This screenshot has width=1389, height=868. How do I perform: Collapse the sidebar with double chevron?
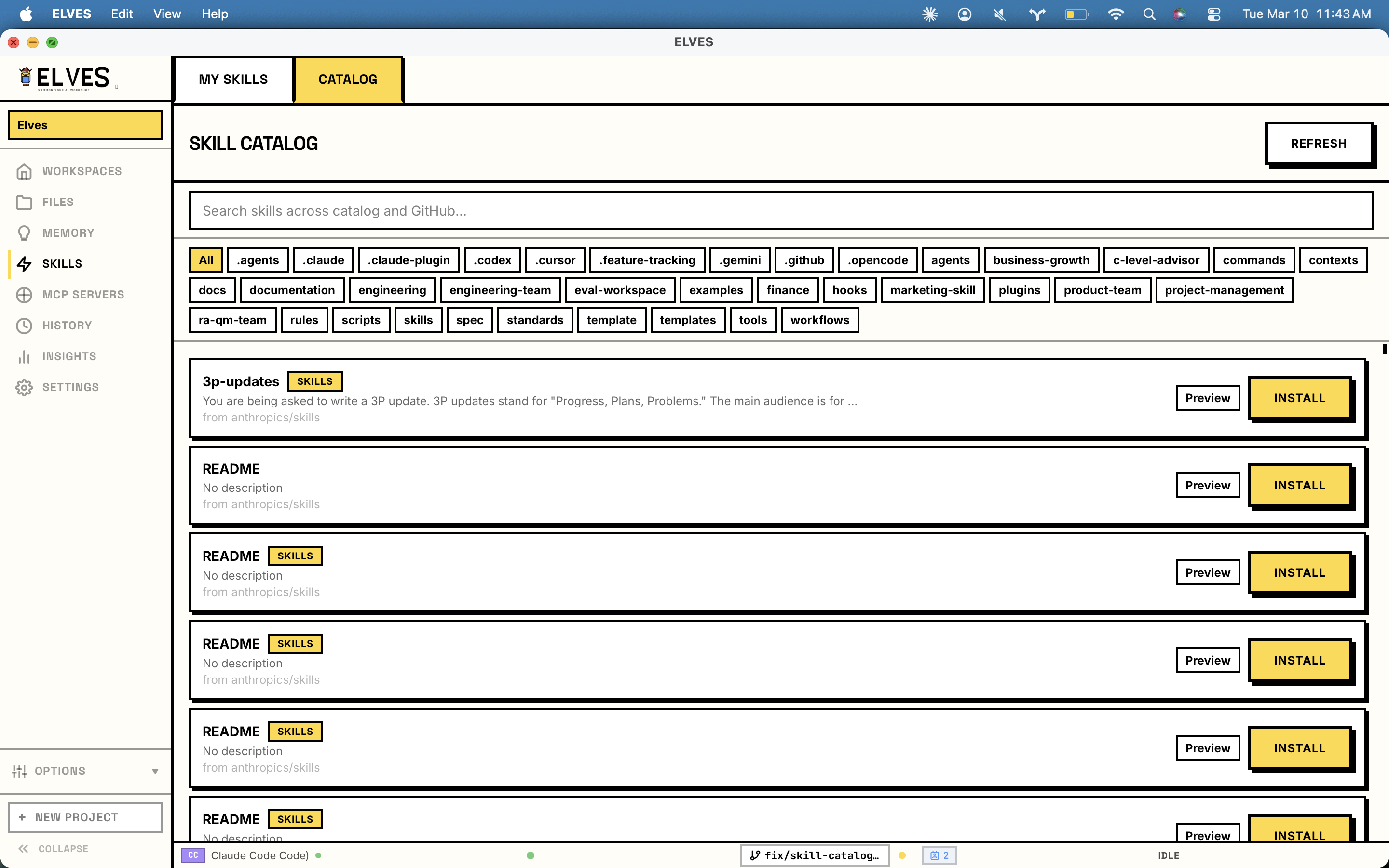pyautogui.click(x=24, y=849)
